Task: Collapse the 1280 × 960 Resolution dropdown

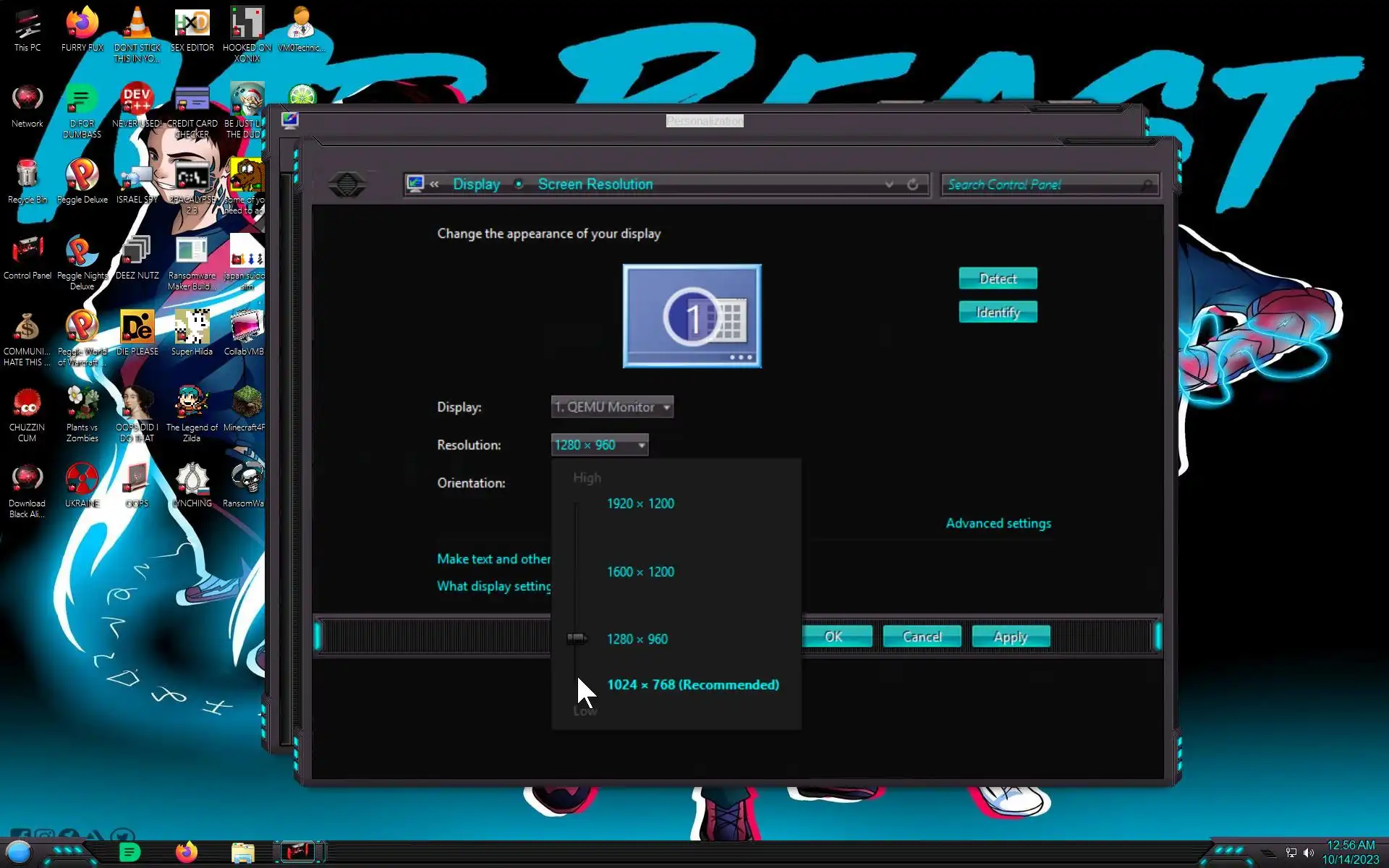Action: (x=600, y=445)
